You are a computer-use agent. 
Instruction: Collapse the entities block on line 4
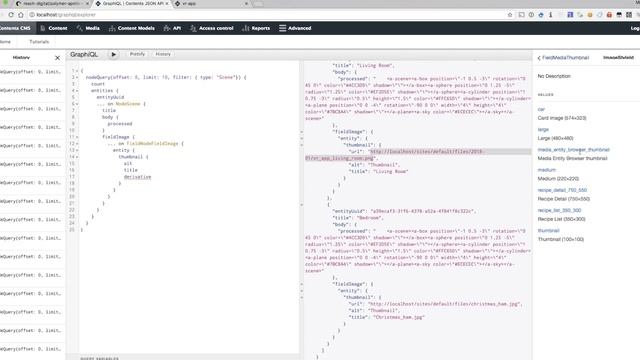tap(77, 91)
